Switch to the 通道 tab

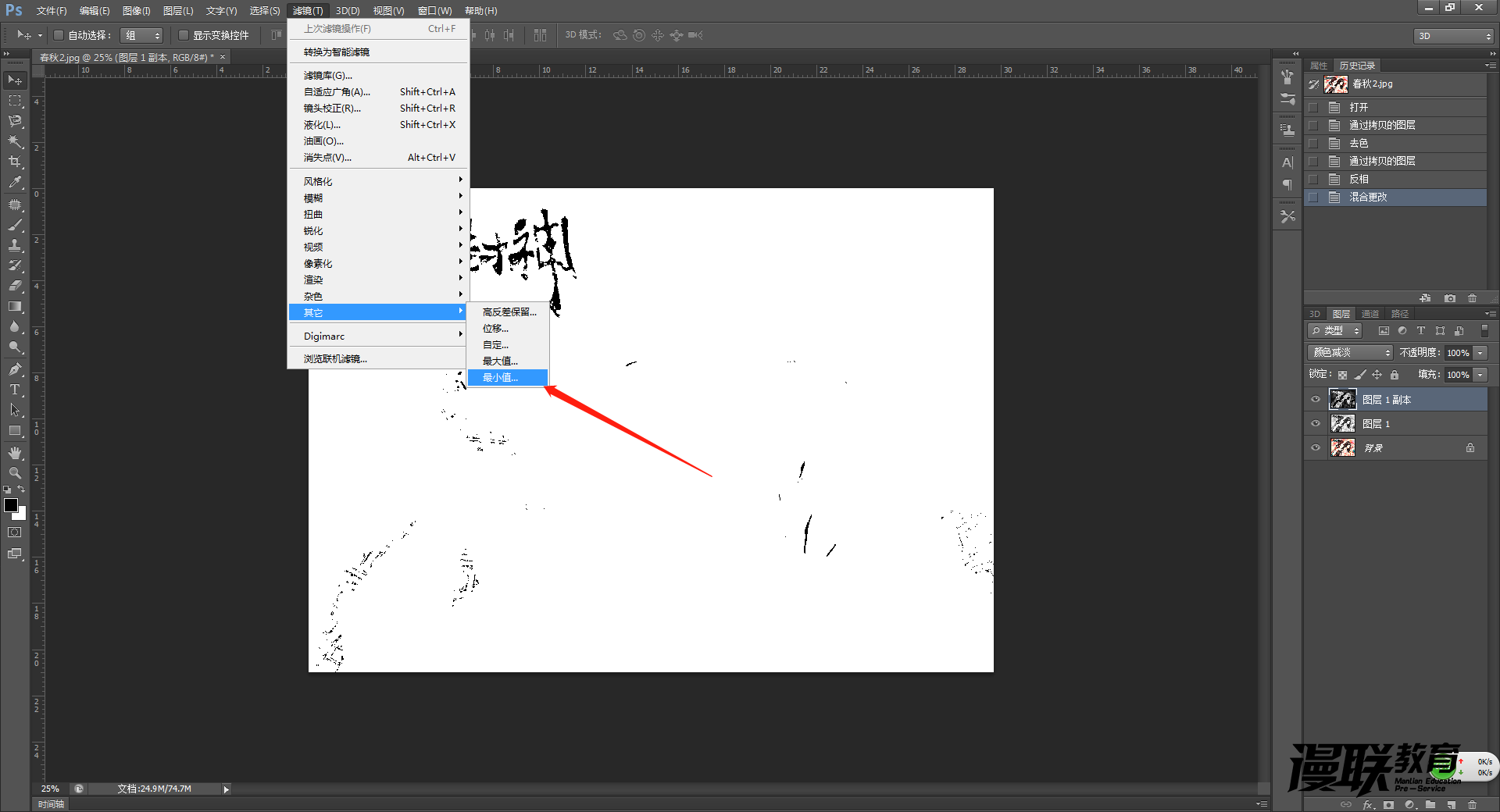click(x=1370, y=314)
